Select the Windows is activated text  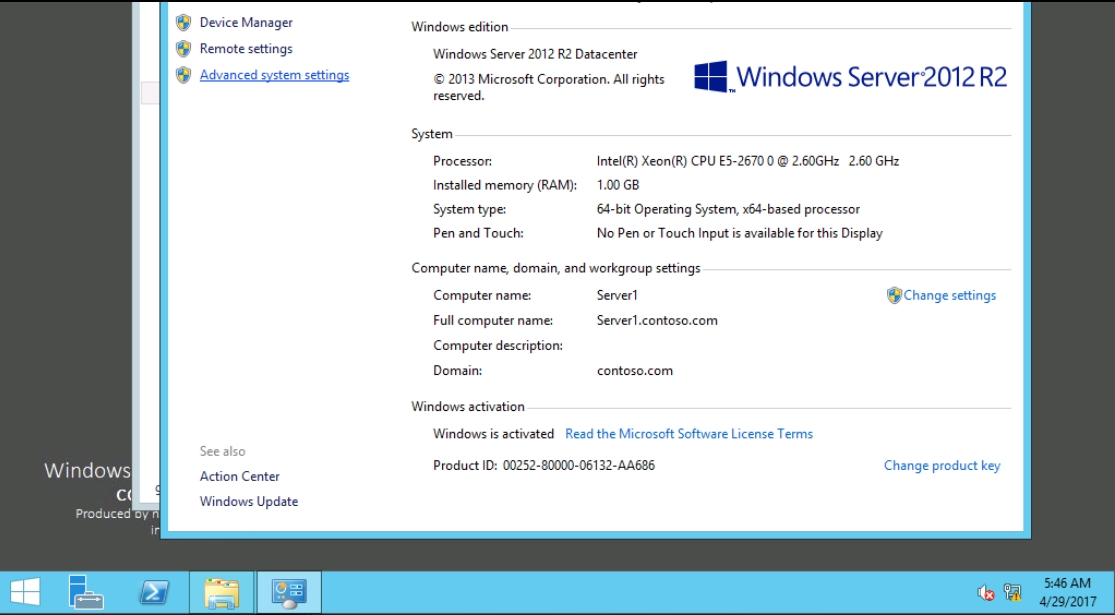click(494, 434)
